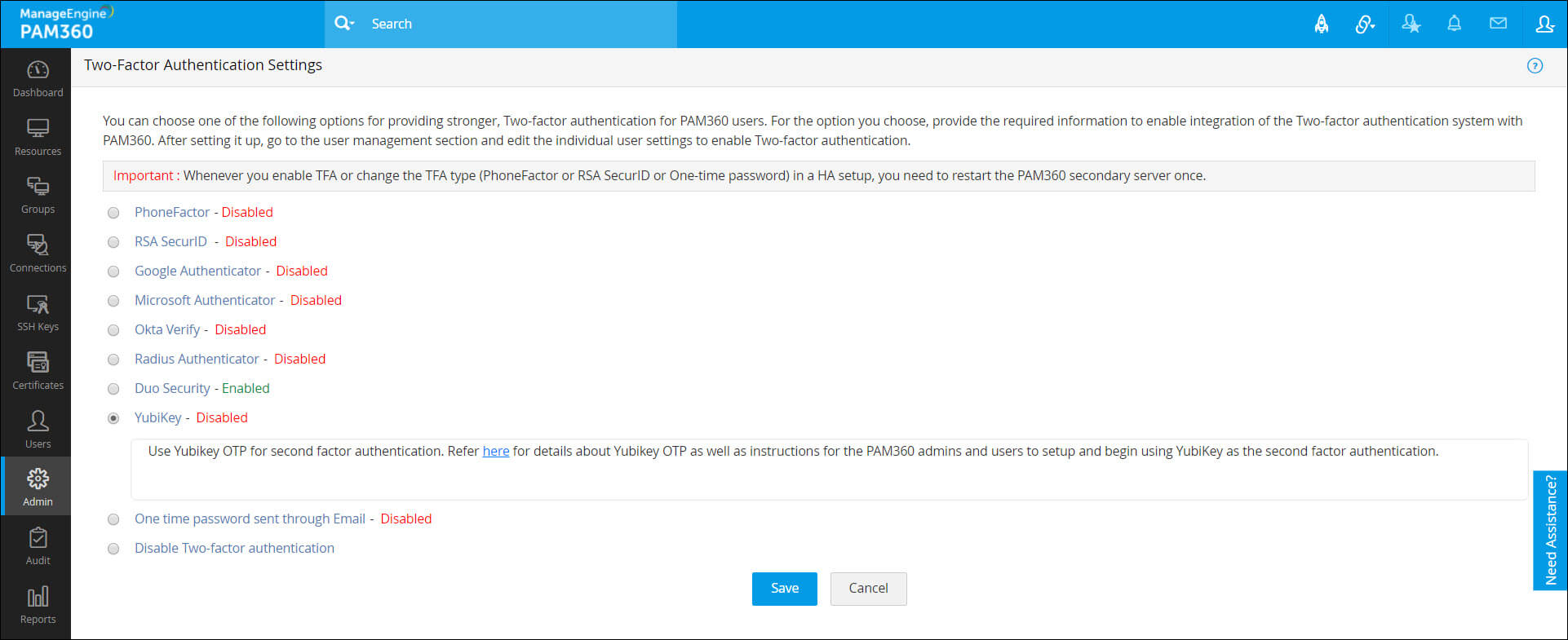Go to the Dashboard sidebar icon
Image resolution: width=1568 pixels, height=640 pixels.
tap(38, 78)
